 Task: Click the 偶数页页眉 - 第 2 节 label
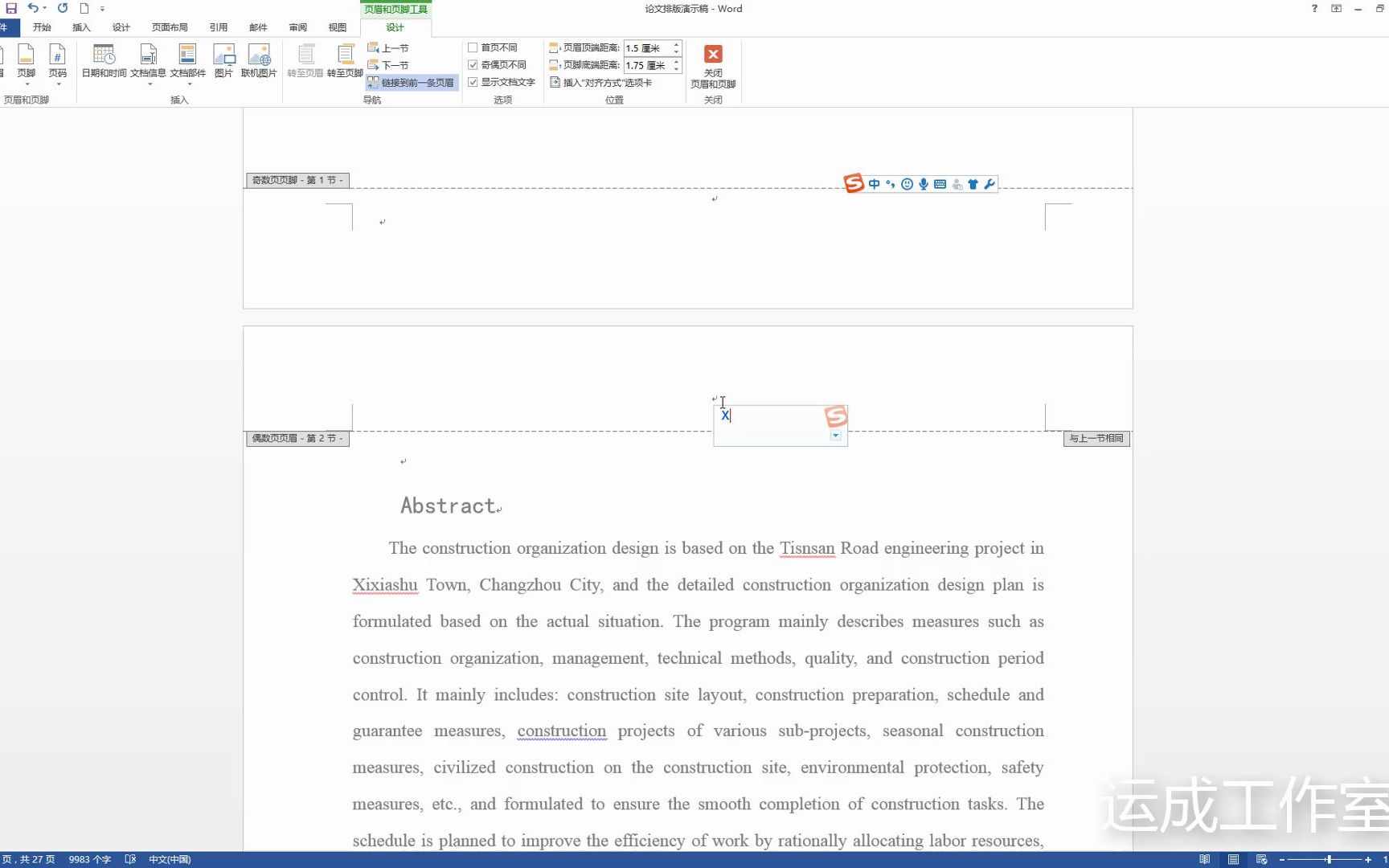(x=297, y=438)
